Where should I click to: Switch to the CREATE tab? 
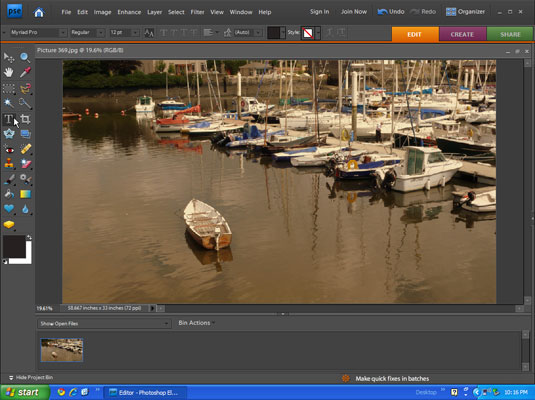[462, 34]
